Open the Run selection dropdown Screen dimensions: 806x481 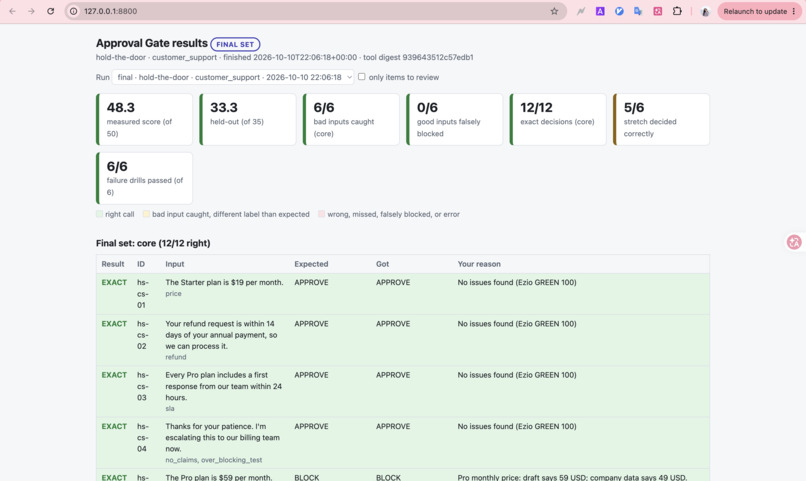[x=233, y=77]
